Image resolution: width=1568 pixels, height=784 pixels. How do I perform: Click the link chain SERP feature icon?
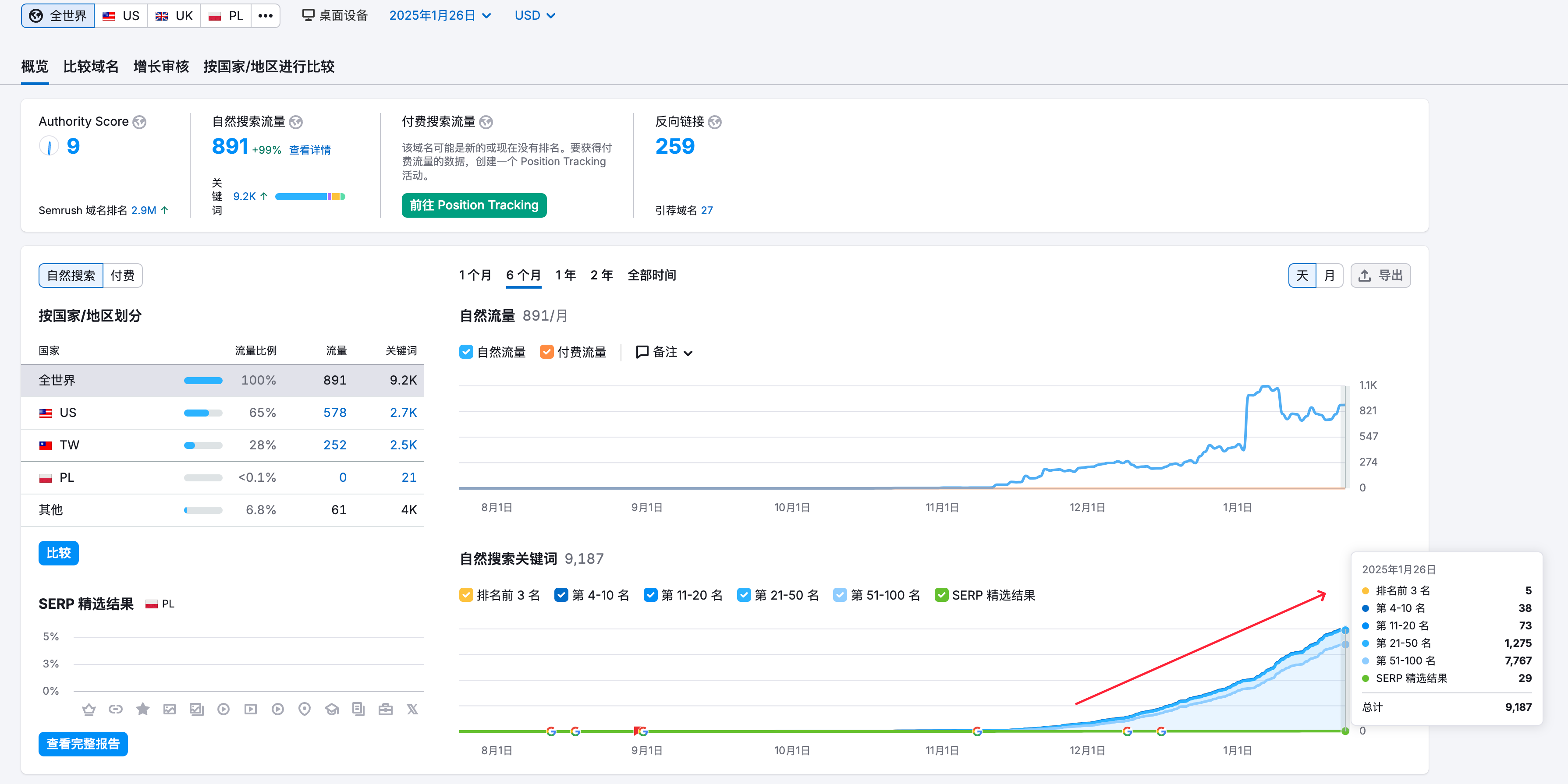[116, 709]
